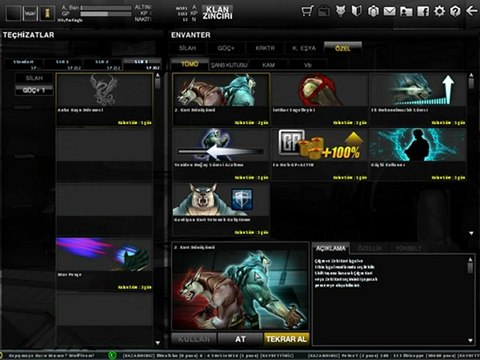Open the mail envelope icon

(389, 12)
